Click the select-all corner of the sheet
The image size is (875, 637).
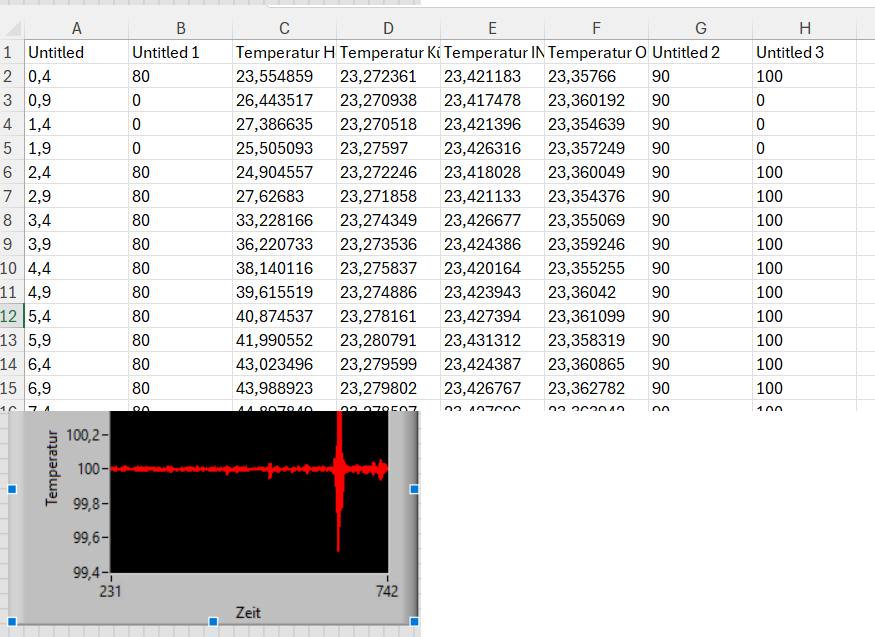12,29
